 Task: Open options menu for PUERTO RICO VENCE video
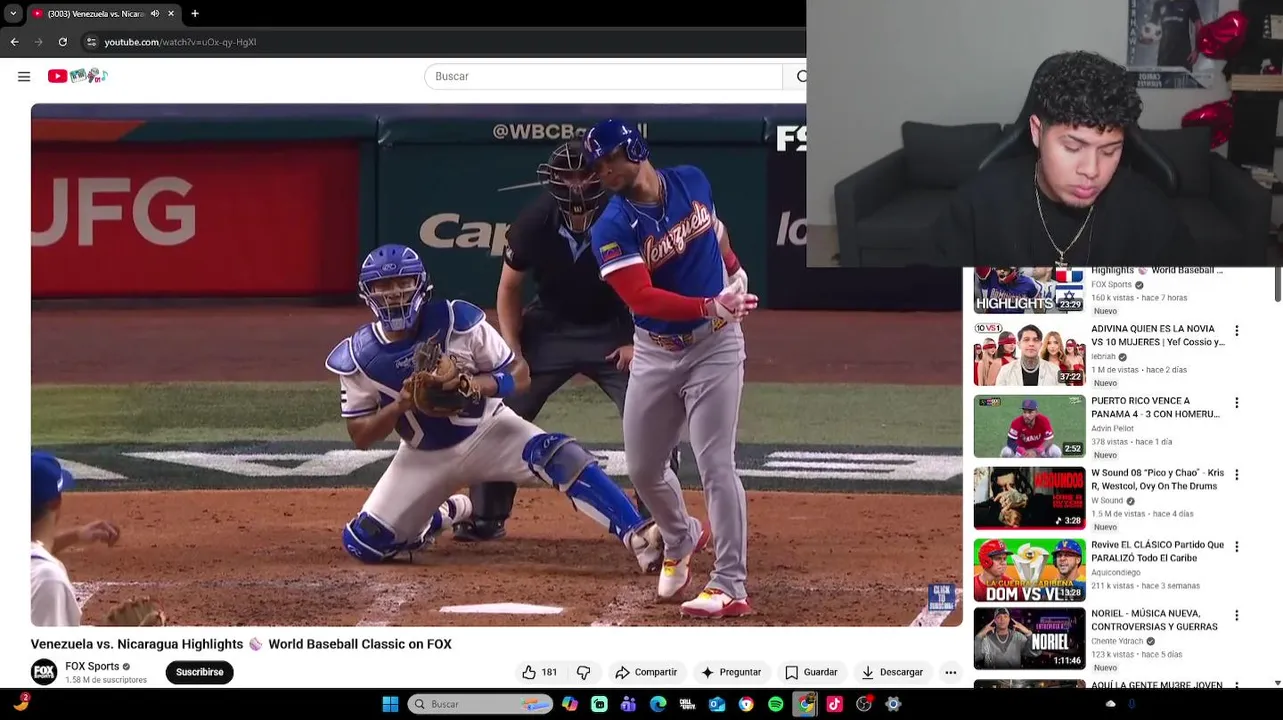pos(1237,403)
